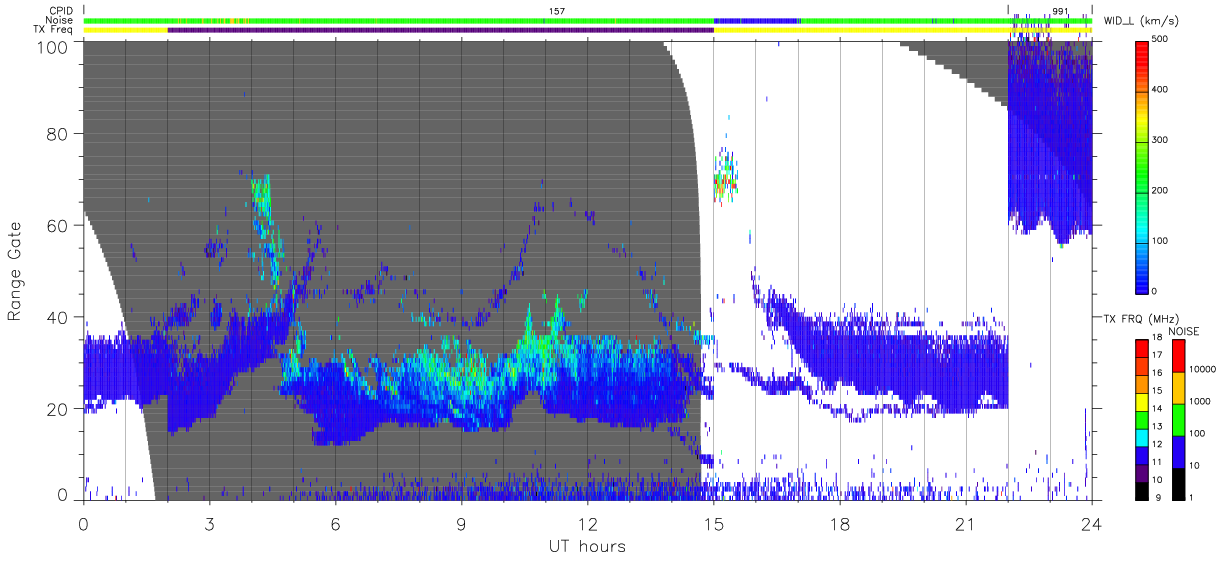Click the 10000 label in NOISE legend
Screen dimensions: 1228x567
[1202, 370]
